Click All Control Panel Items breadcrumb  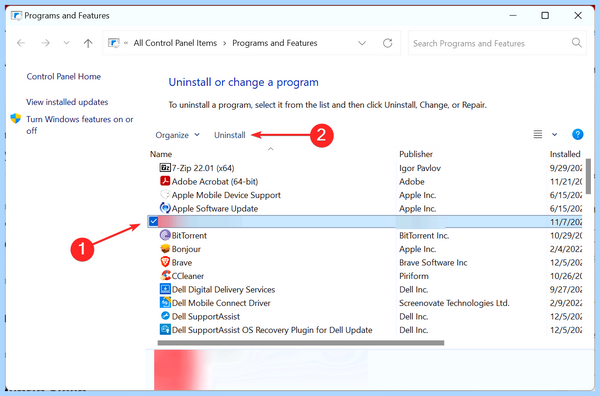[175, 43]
